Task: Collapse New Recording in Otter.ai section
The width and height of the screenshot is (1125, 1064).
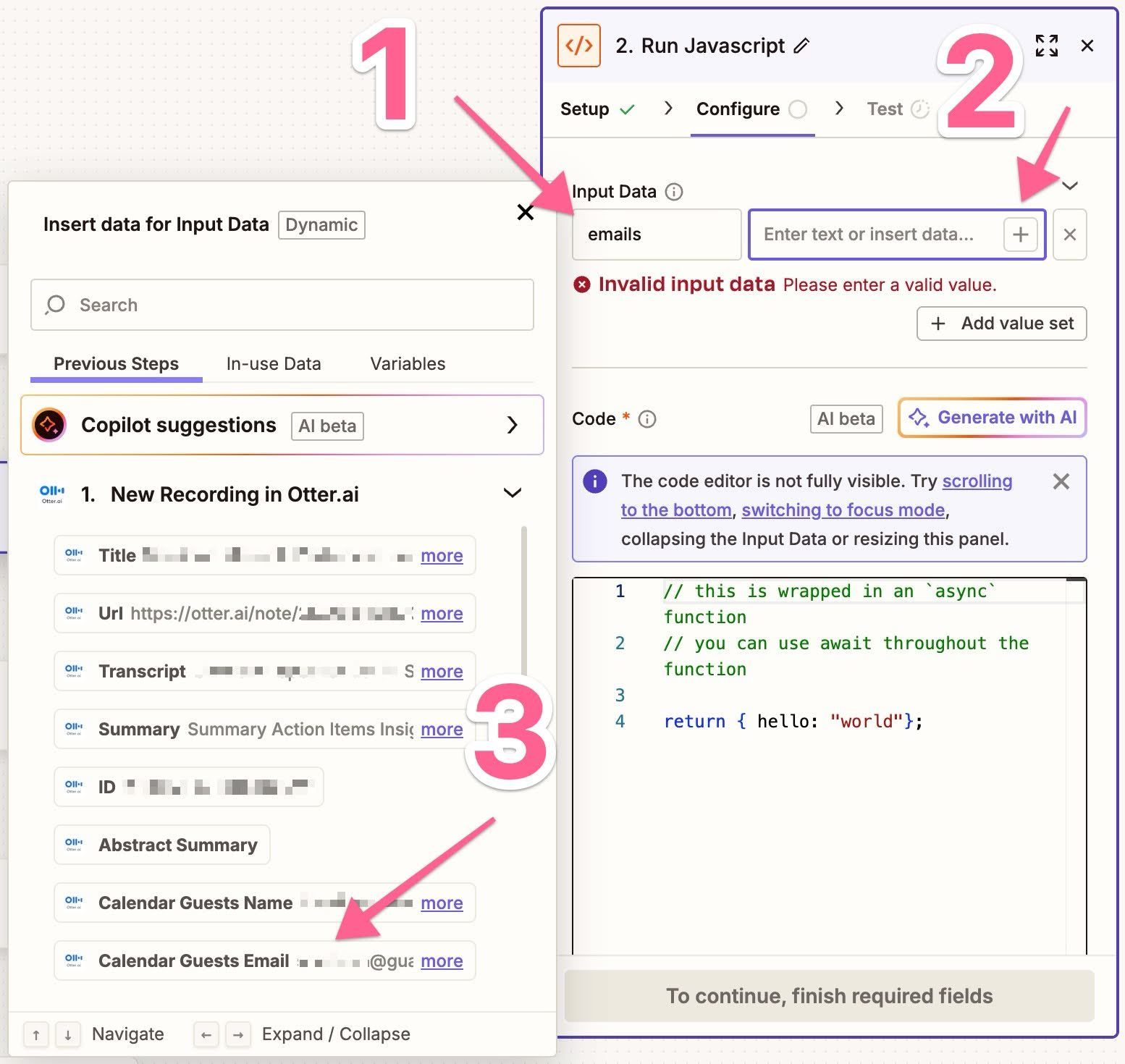Action: pyautogui.click(x=513, y=493)
